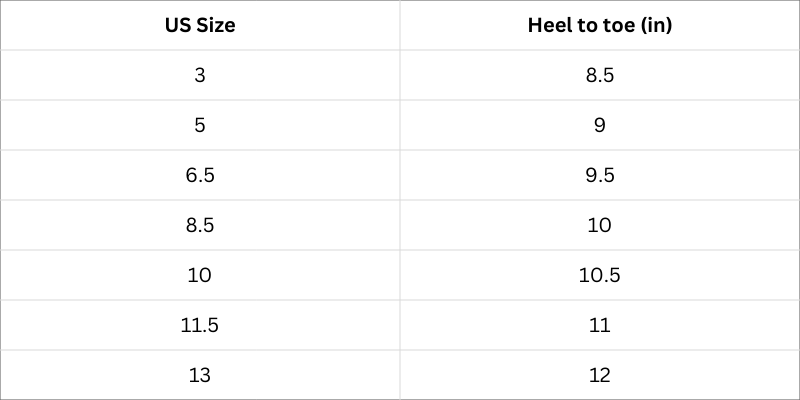Viewport: 800px width, 400px height.
Task: Select the 10.5 inch heel to toe cell
Action: point(600,275)
